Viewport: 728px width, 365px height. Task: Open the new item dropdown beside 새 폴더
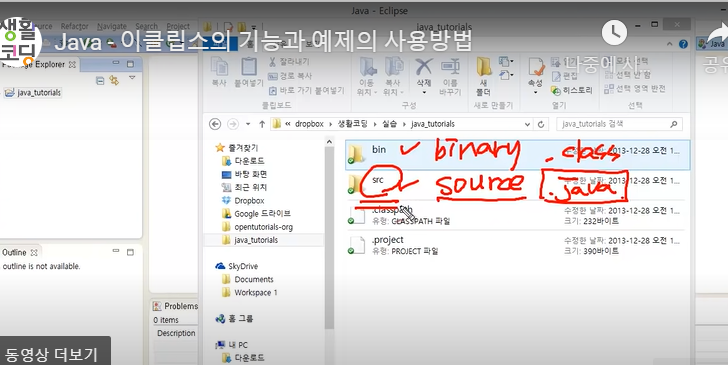[507, 61]
